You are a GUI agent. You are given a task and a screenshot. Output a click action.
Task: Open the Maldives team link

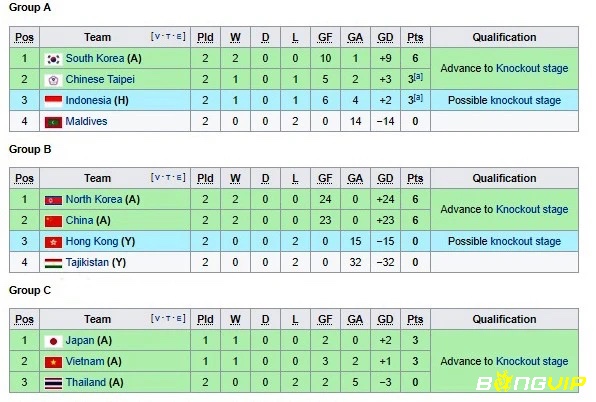(x=86, y=121)
